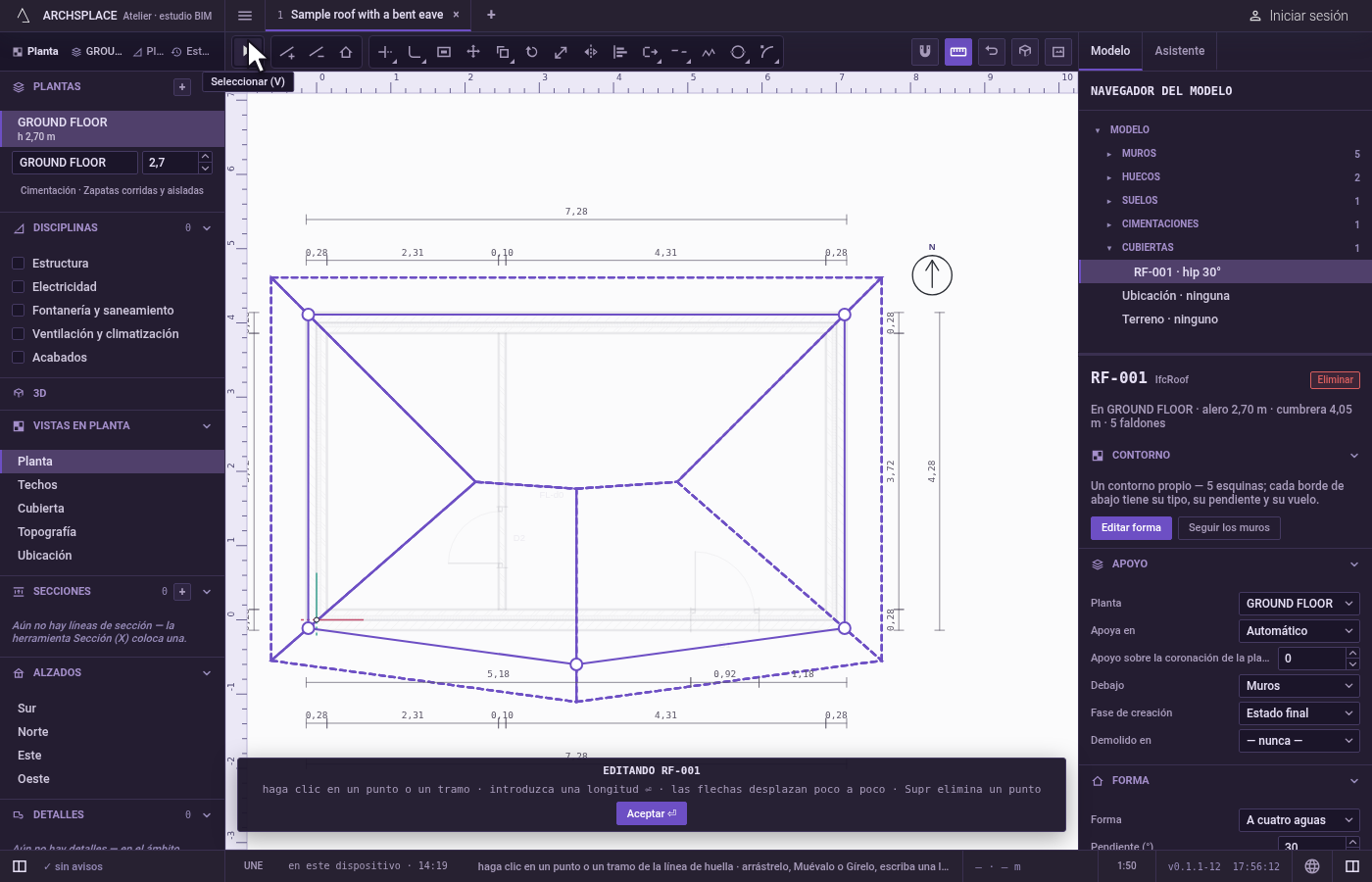The image size is (1372, 882).
Task: Click the globe language icon in status bar
Action: (x=1312, y=866)
